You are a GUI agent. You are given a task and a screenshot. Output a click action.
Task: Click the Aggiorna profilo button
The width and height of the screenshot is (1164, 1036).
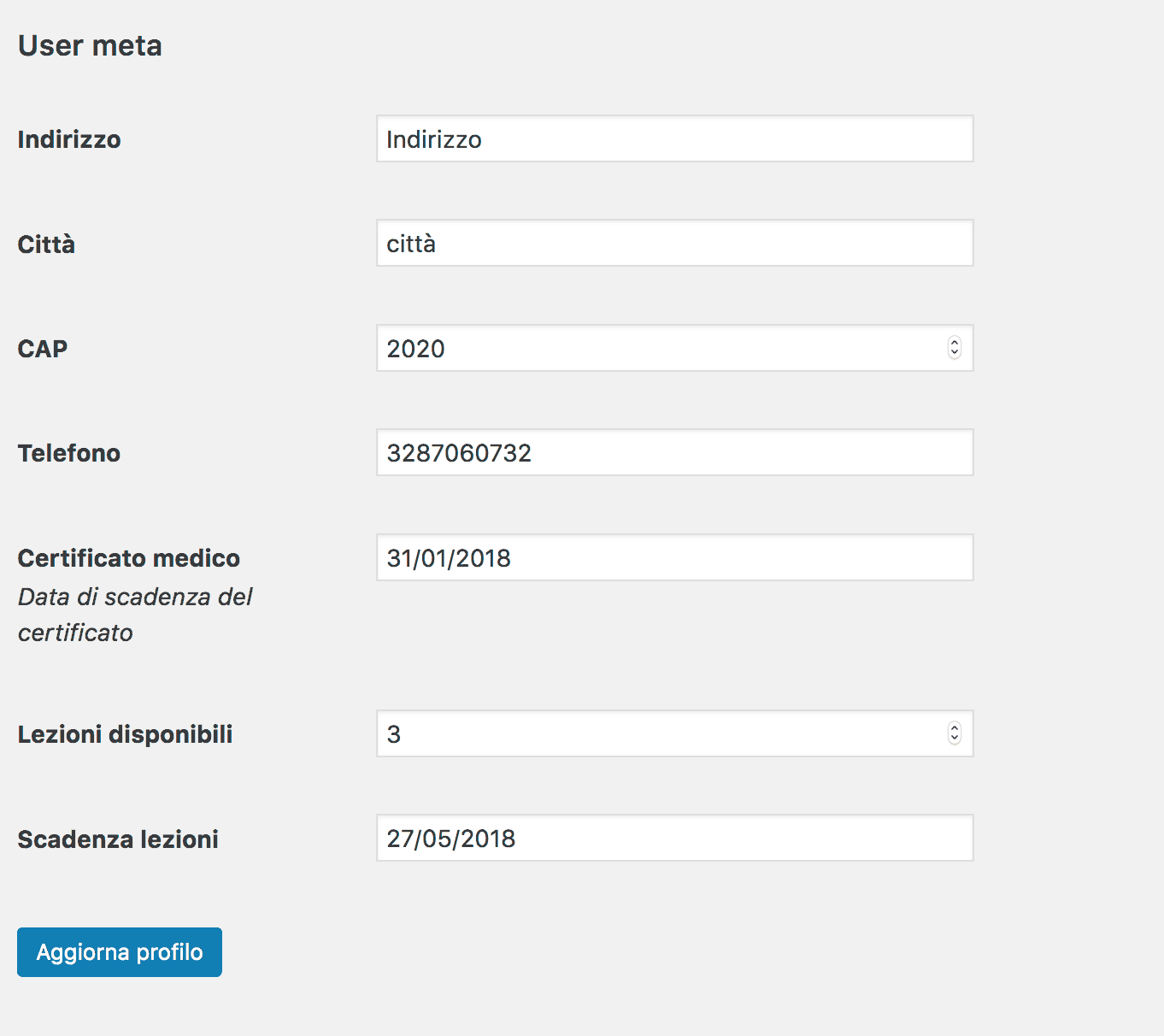coord(120,952)
